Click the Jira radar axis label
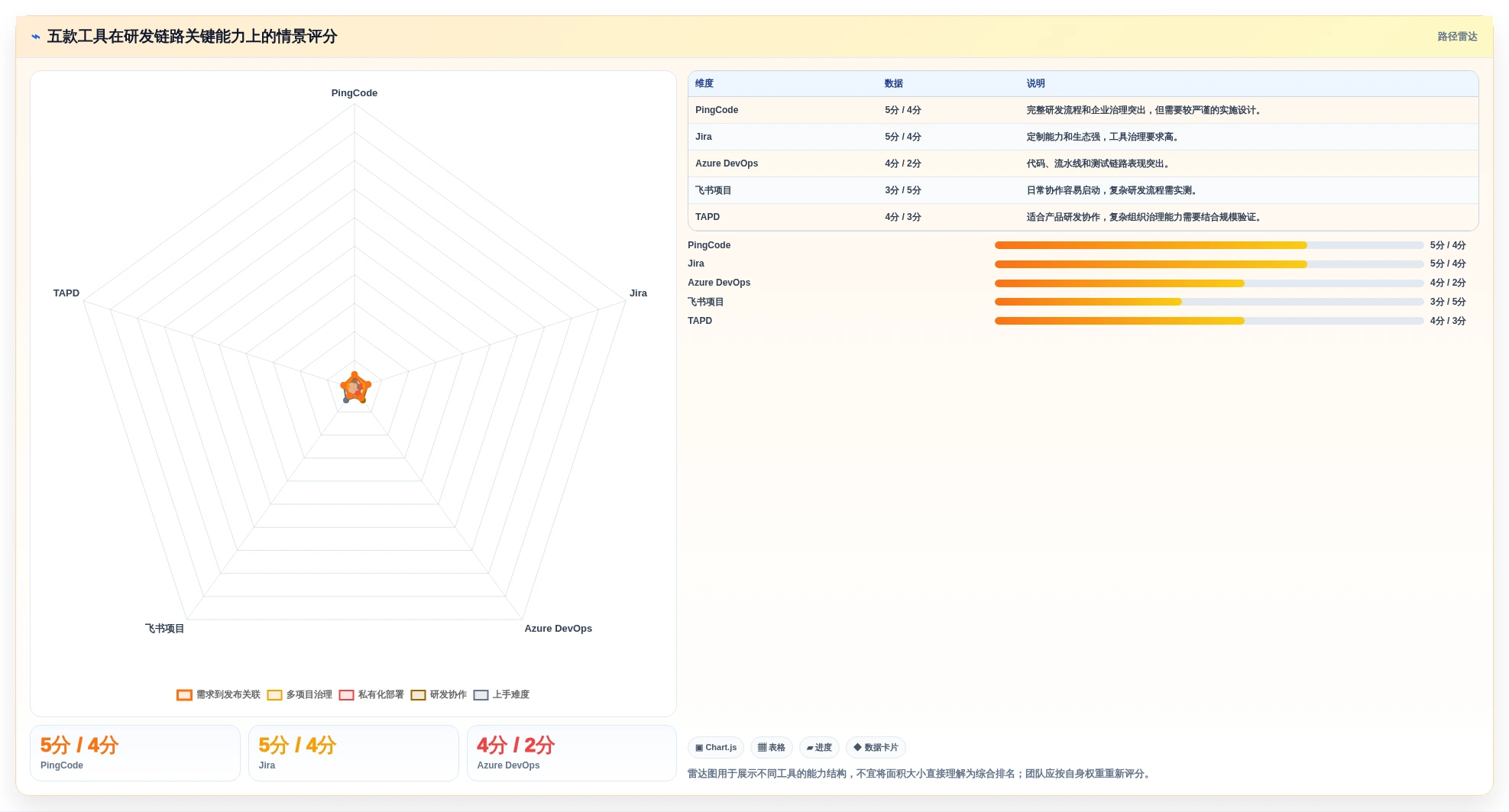 pyautogui.click(x=638, y=293)
